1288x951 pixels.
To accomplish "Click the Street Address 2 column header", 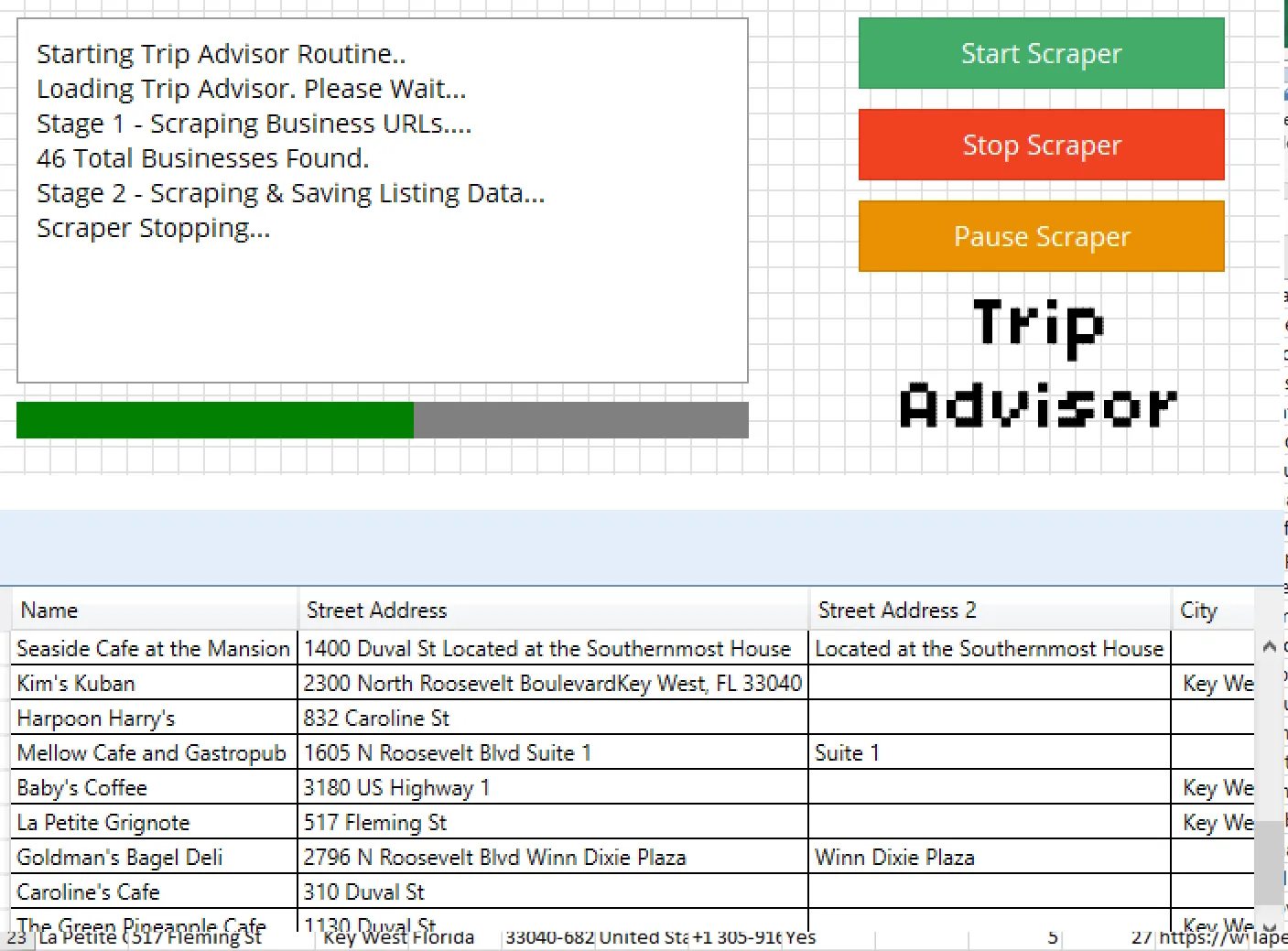I will point(990,611).
